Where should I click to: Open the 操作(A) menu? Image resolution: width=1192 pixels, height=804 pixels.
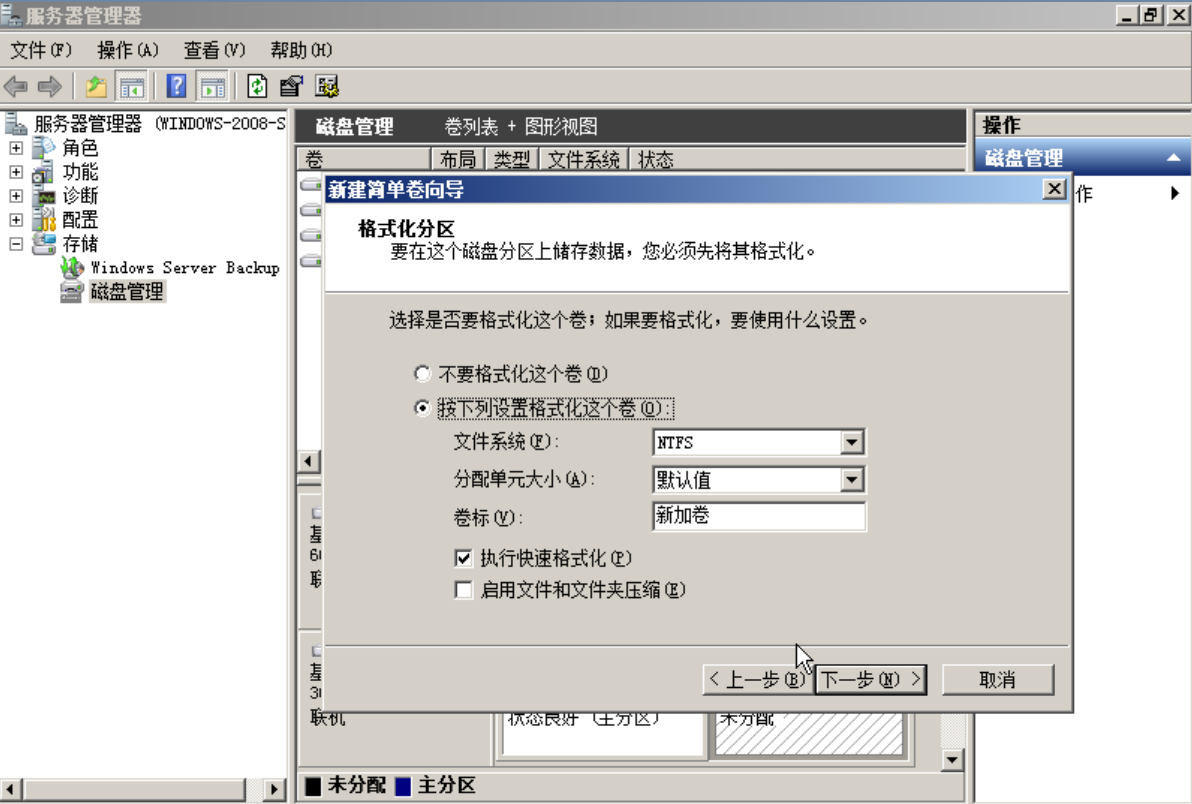coord(128,50)
